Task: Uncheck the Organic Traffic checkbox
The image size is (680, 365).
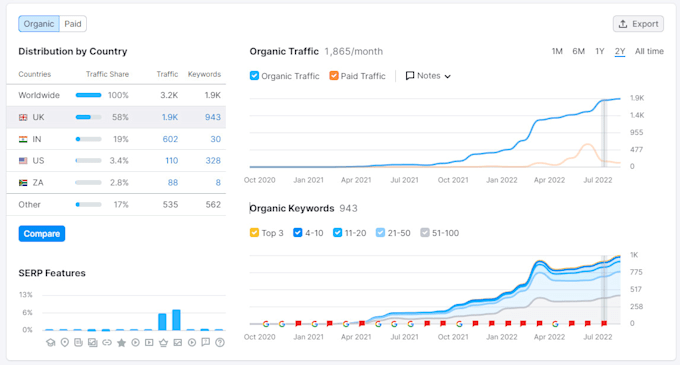Action: pyautogui.click(x=254, y=76)
